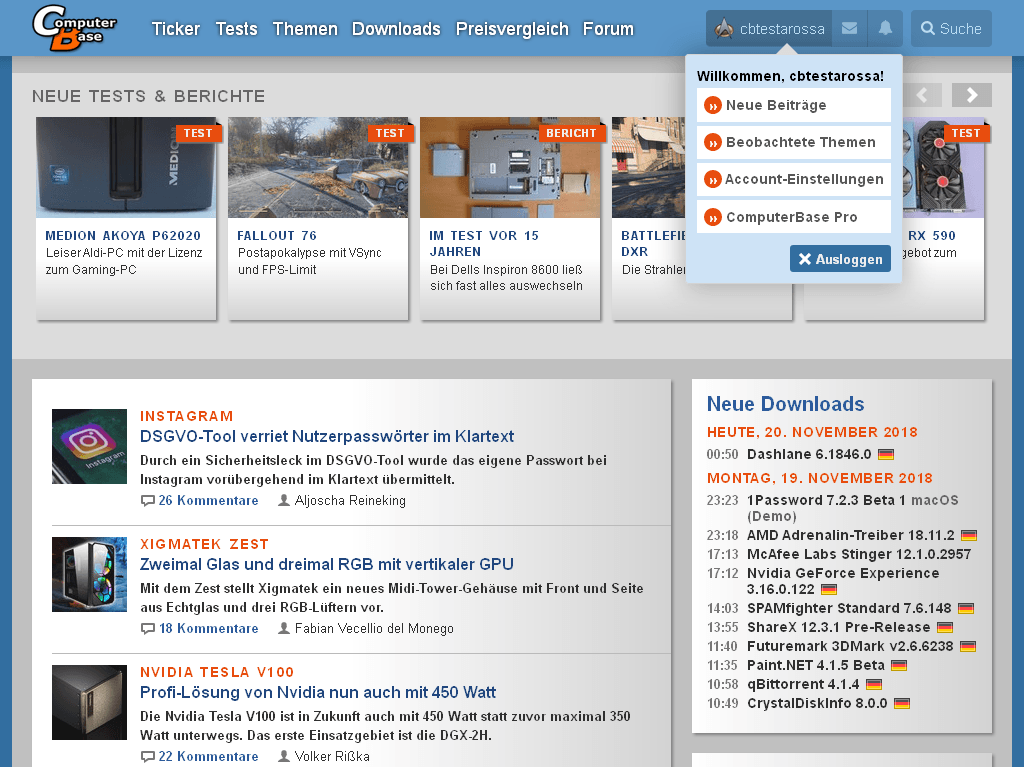The image size is (1024, 767).
Task: Click German flag beside Paint.NET 4.1.5
Action: point(899,666)
